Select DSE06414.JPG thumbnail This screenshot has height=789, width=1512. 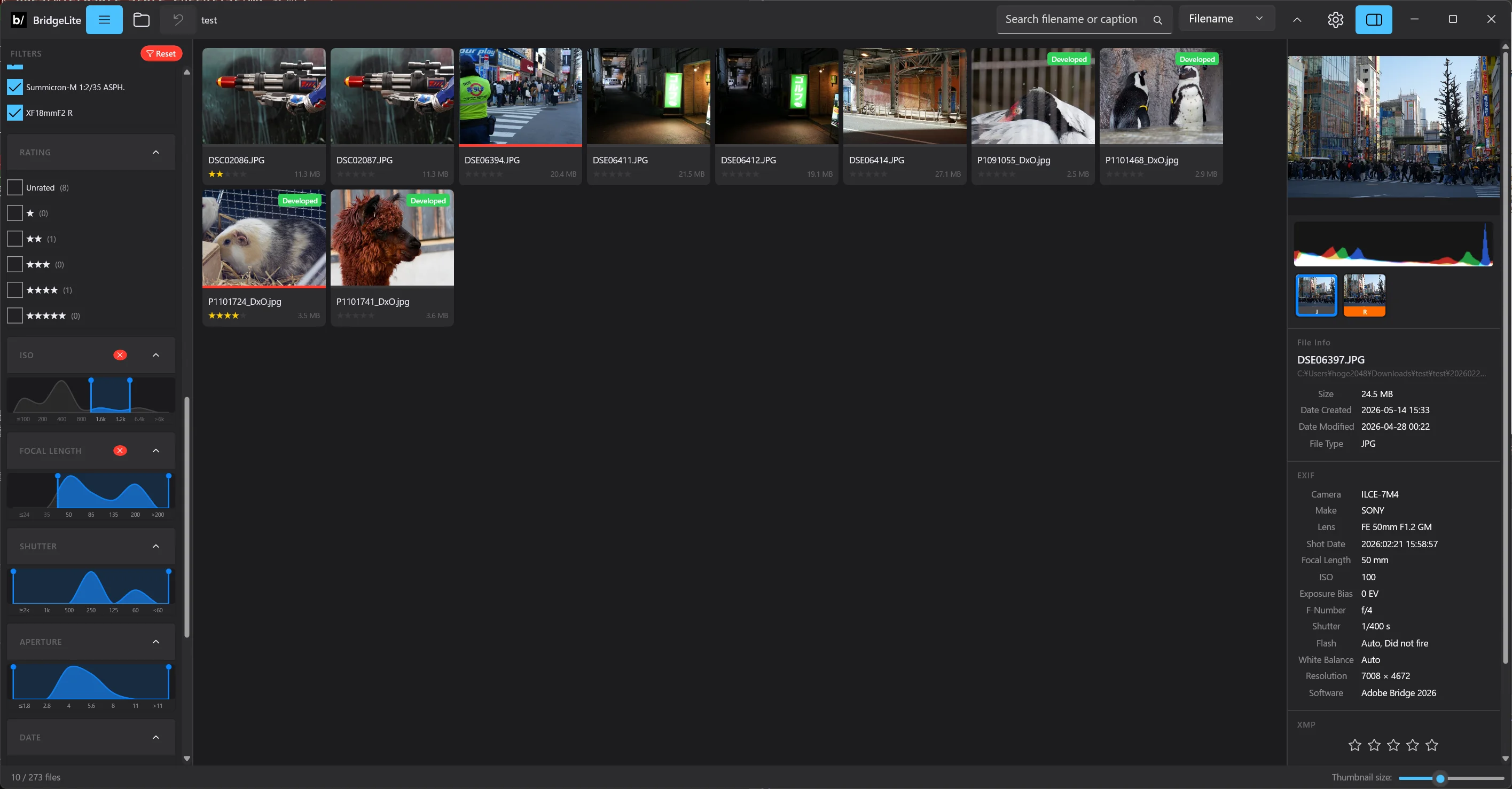click(905, 96)
